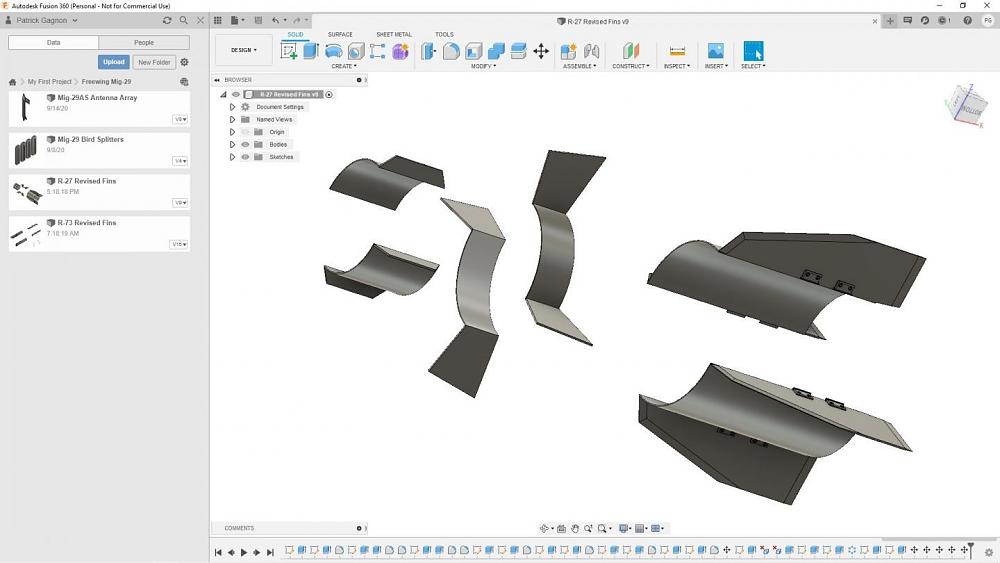
Task: Open data panel settings gear
Action: [184, 62]
